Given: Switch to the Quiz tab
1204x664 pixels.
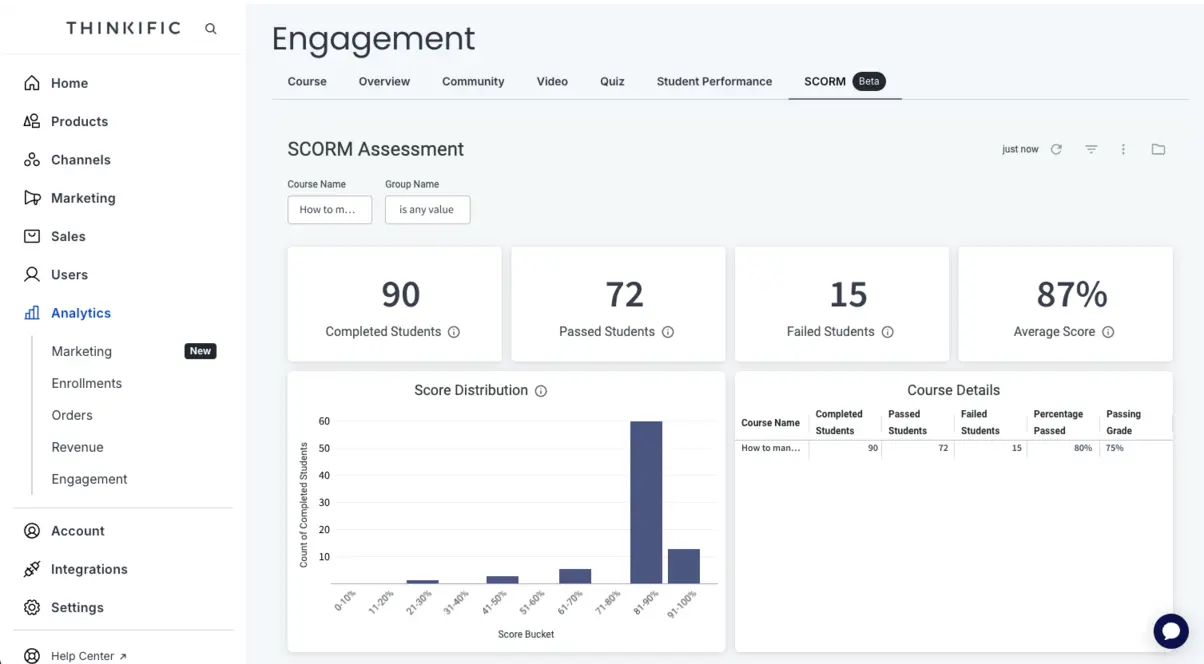Looking at the screenshot, I should click(x=612, y=82).
